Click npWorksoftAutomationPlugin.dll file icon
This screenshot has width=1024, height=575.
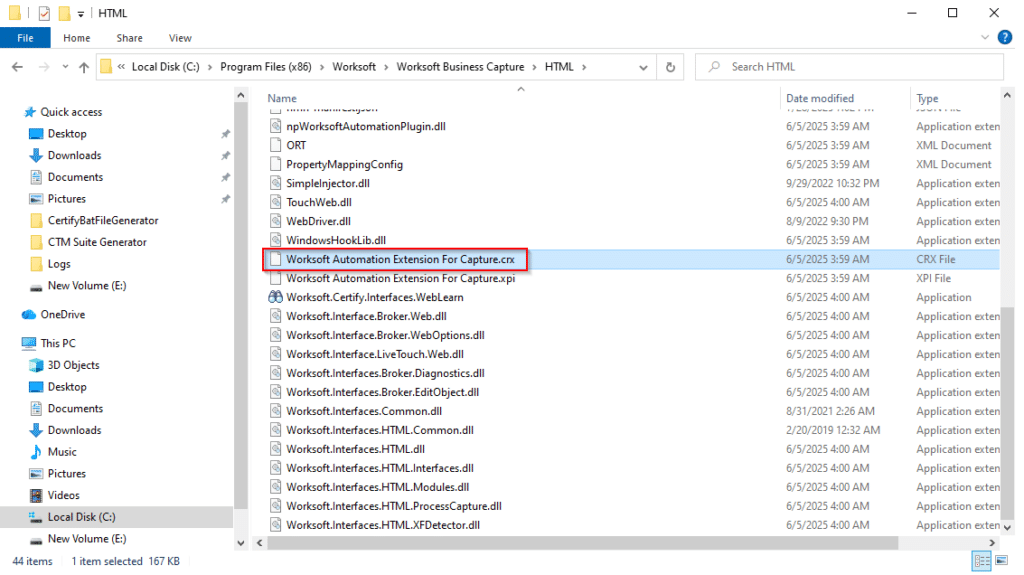pyautogui.click(x=276, y=126)
